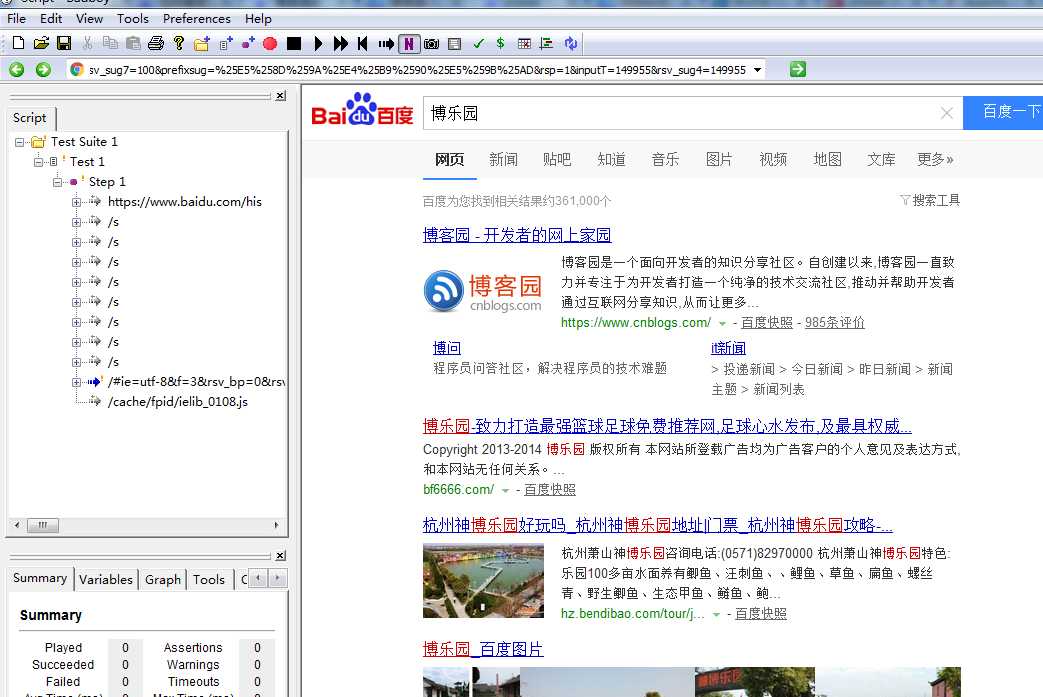Close the Script pane with its X button

(x=281, y=96)
